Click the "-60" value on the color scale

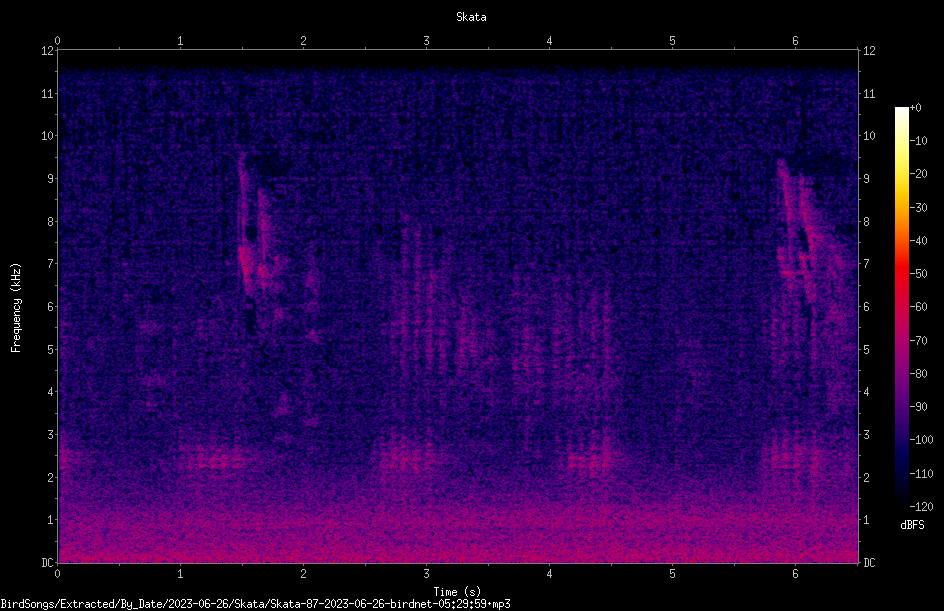(918, 307)
